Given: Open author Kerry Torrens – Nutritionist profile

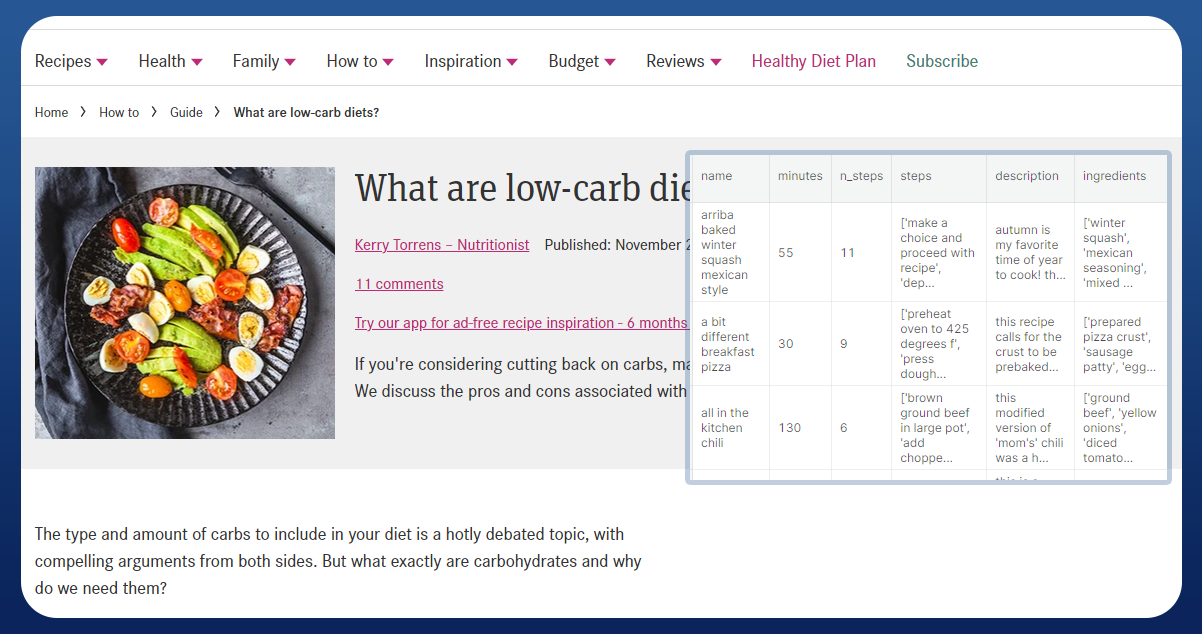Looking at the screenshot, I should tap(441, 245).
